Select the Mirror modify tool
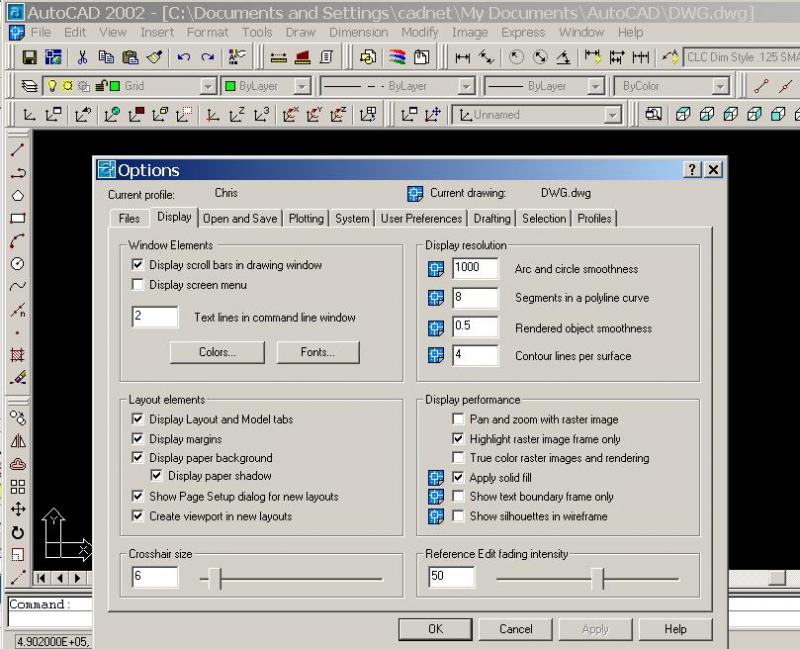Viewport: 800px width, 649px height. click(18, 441)
